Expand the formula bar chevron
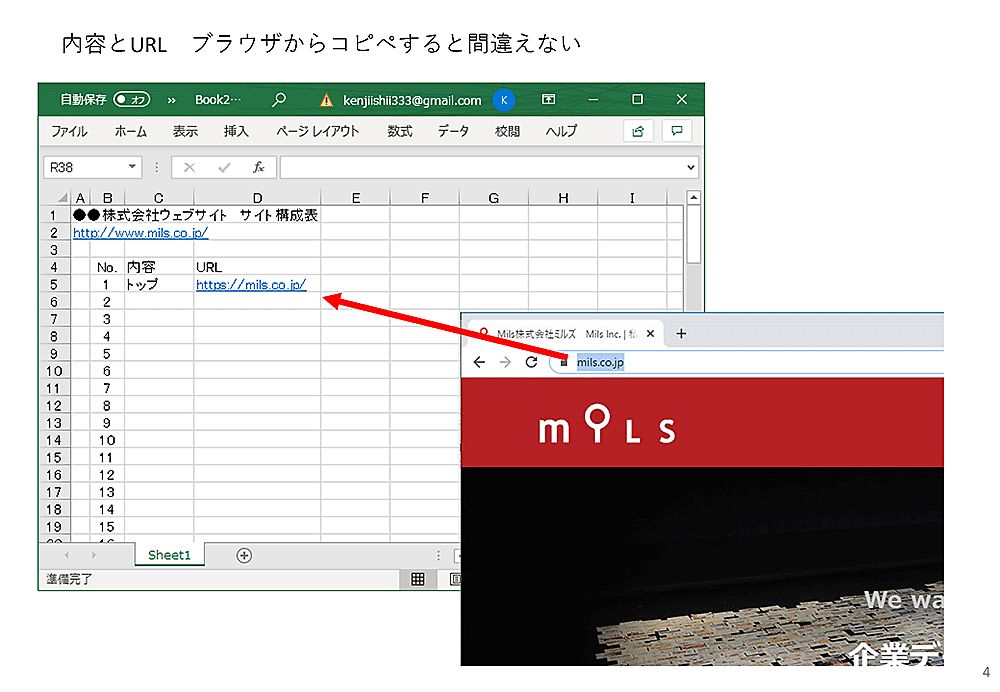The image size is (1000, 692). (x=690, y=167)
